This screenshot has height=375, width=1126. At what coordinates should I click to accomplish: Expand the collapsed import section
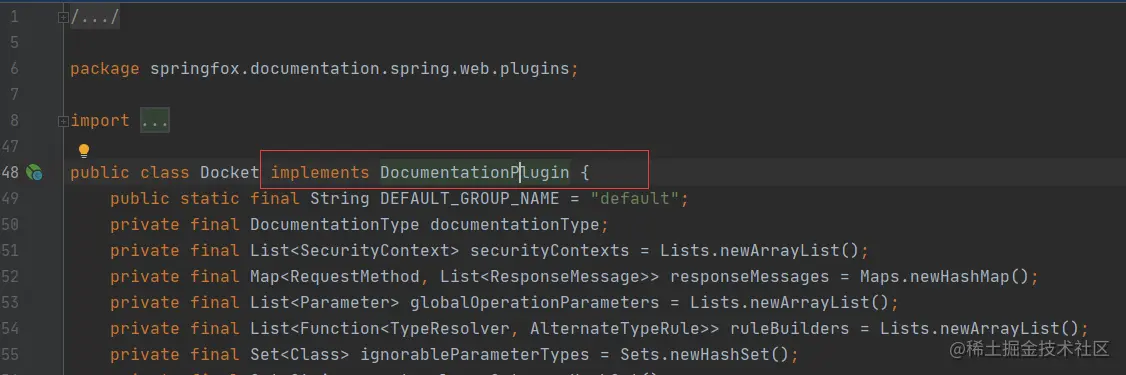pyautogui.click(x=63, y=121)
